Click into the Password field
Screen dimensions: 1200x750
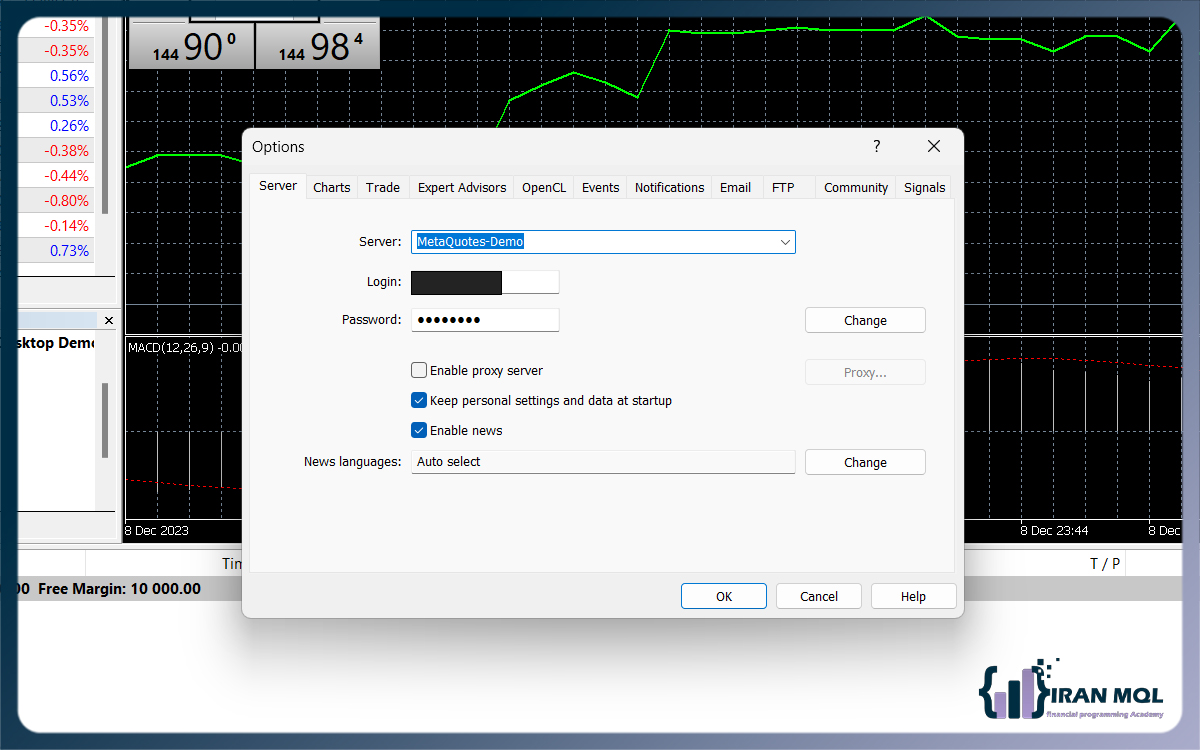(485, 320)
